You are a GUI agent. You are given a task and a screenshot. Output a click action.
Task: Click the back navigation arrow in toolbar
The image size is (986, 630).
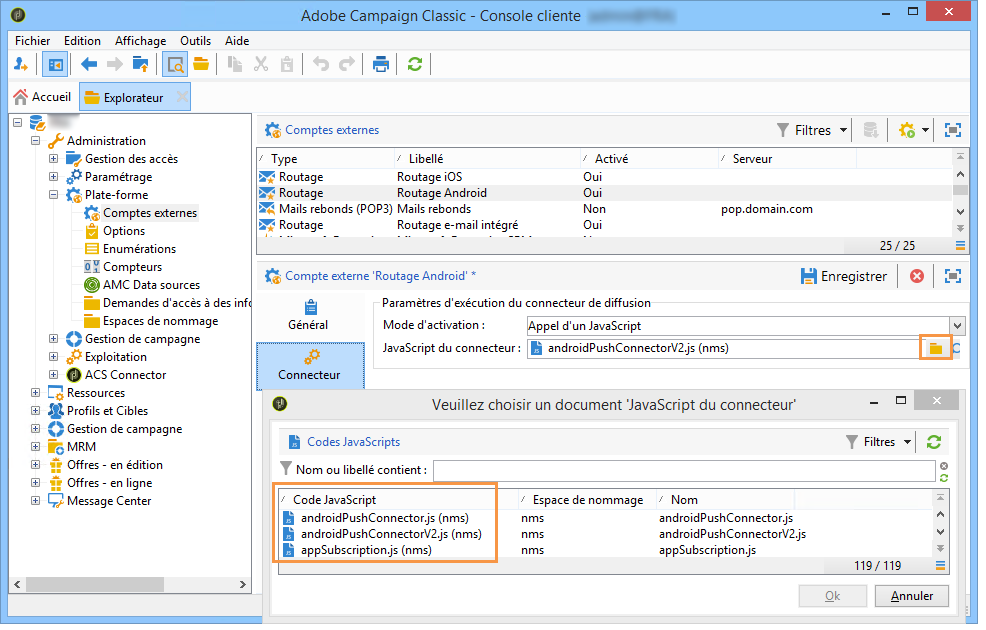click(89, 64)
